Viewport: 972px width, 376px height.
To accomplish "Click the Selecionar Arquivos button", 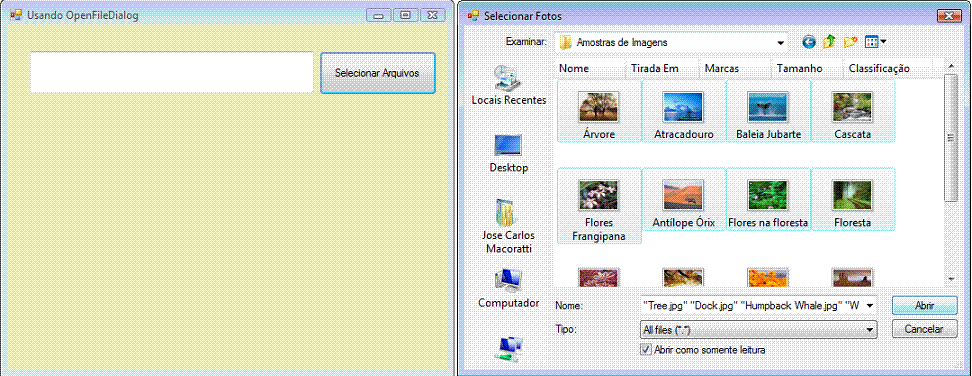I will (x=378, y=73).
